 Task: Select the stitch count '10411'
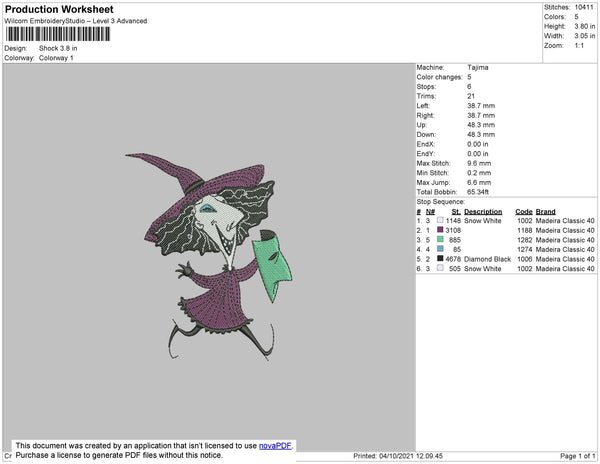coord(584,7)
